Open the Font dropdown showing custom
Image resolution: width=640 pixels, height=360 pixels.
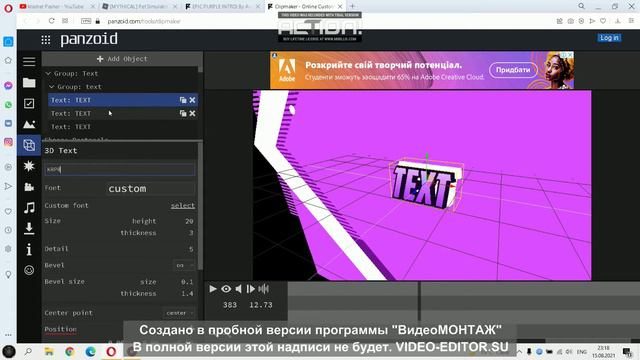point(151,189)
